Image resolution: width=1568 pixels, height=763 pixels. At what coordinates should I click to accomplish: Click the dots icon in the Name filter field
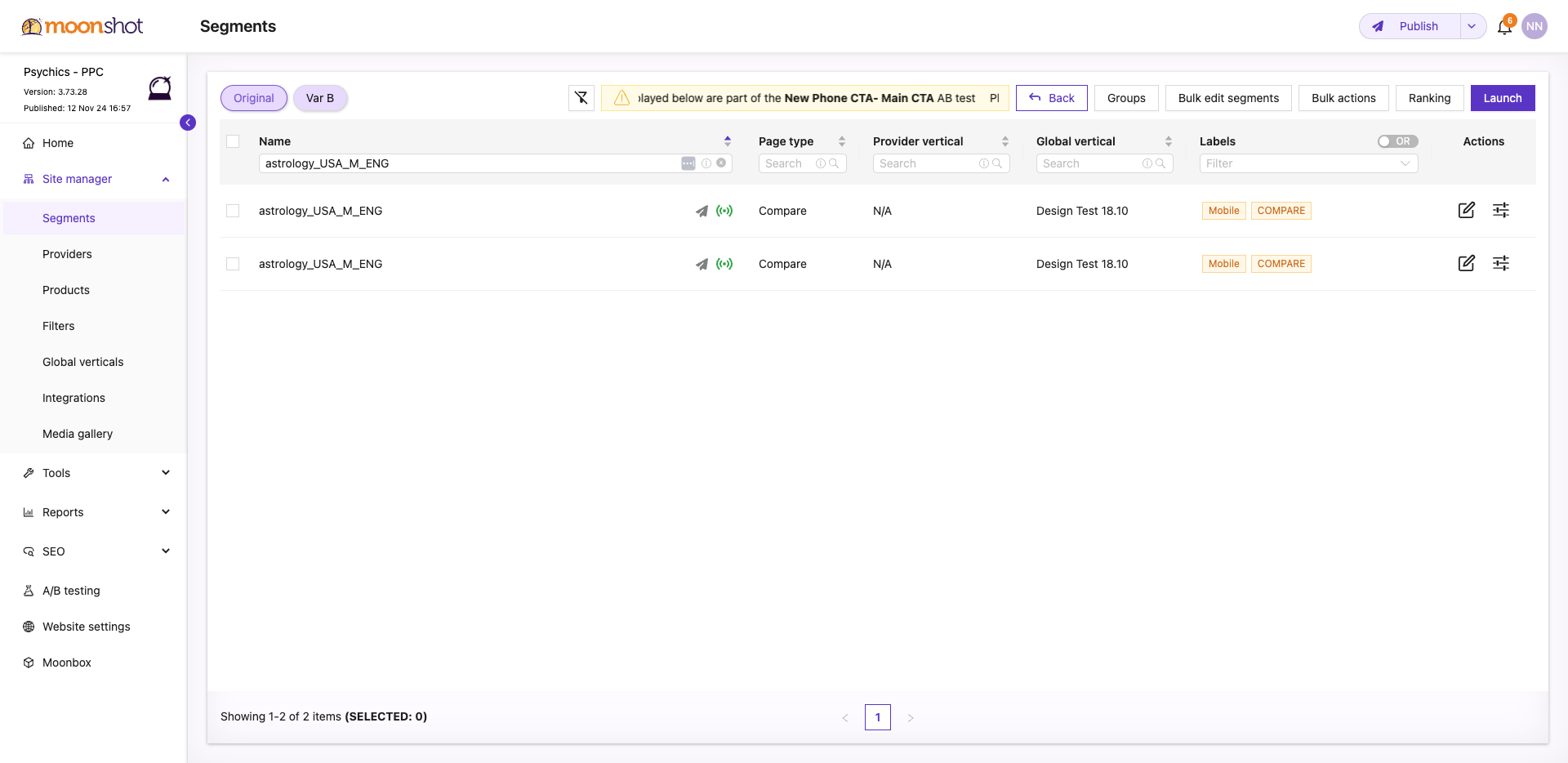pyautogui.click(x=688, y=163)
